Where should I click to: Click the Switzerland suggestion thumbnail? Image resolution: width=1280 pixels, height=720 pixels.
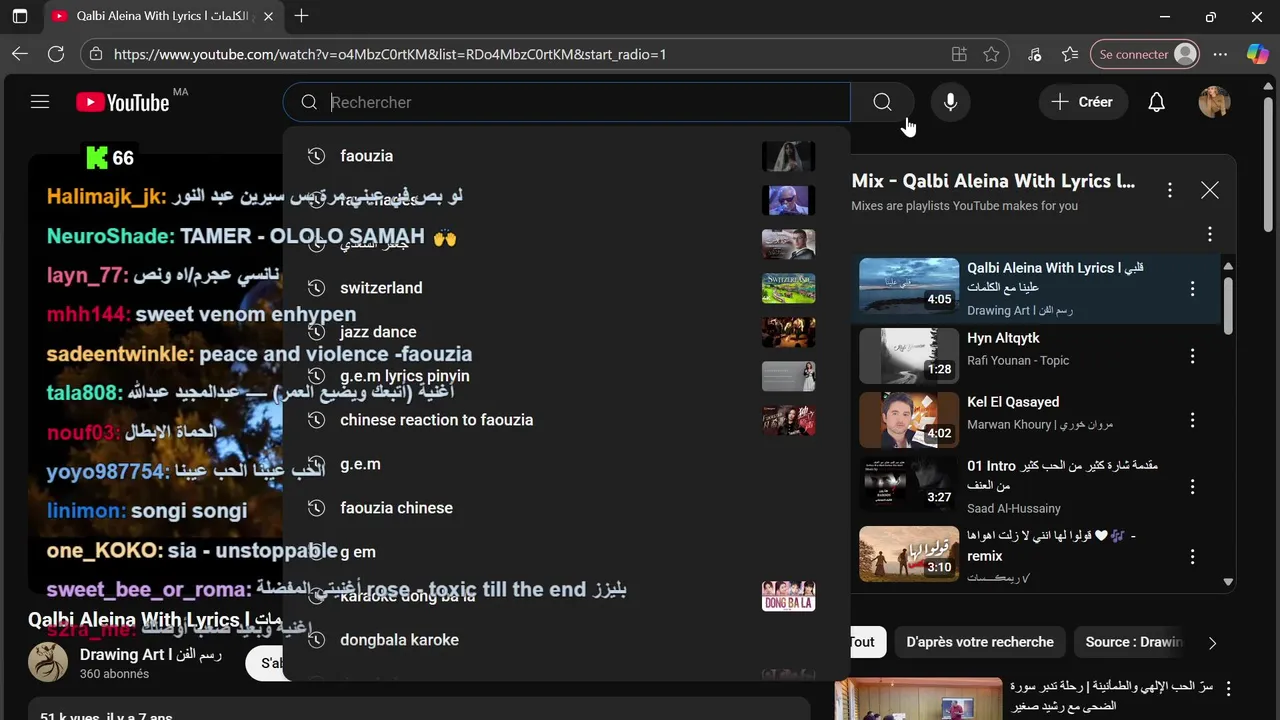coord(788,288)
